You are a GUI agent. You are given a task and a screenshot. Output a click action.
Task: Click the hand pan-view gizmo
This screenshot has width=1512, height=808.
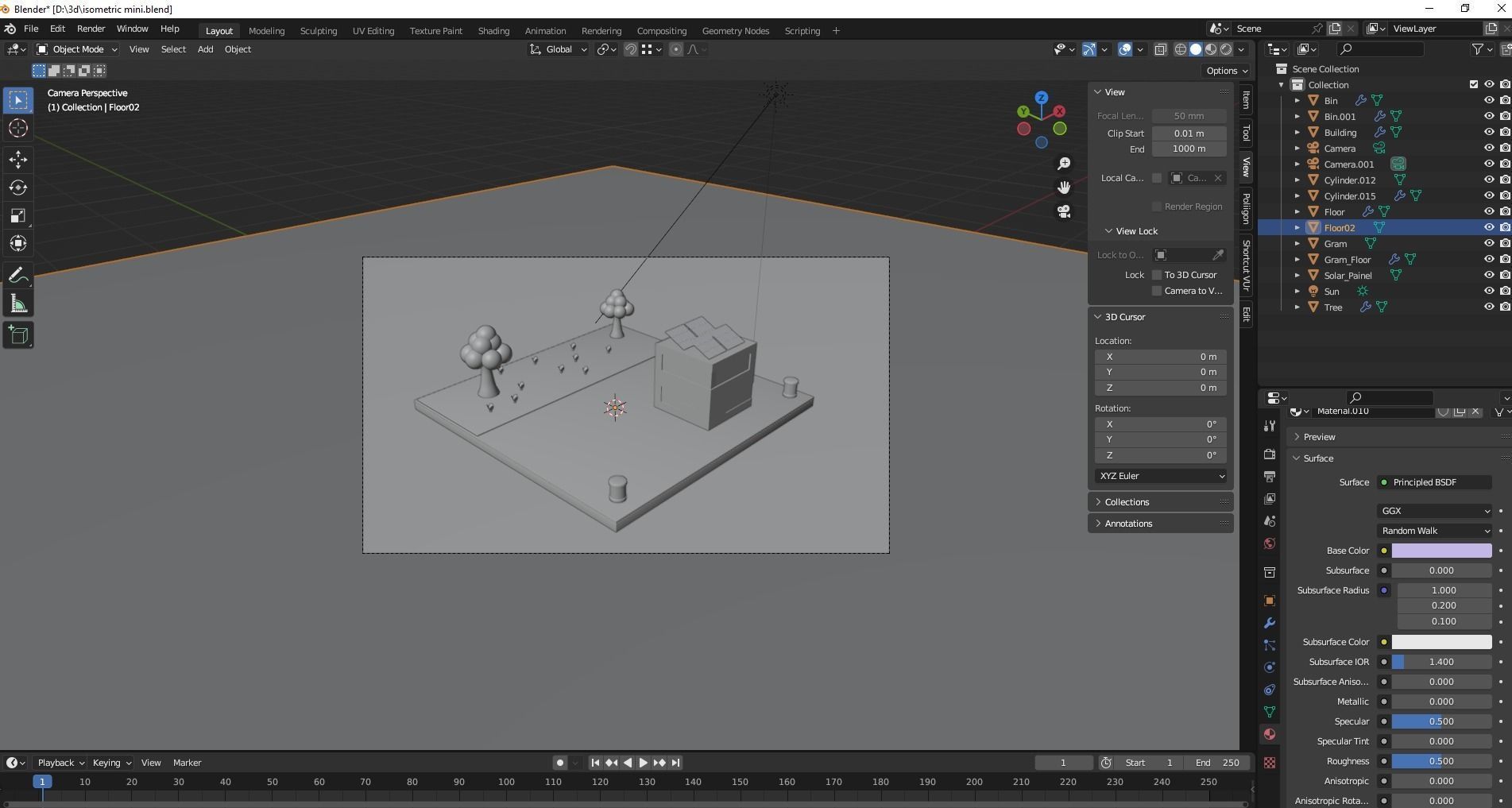1064,188
